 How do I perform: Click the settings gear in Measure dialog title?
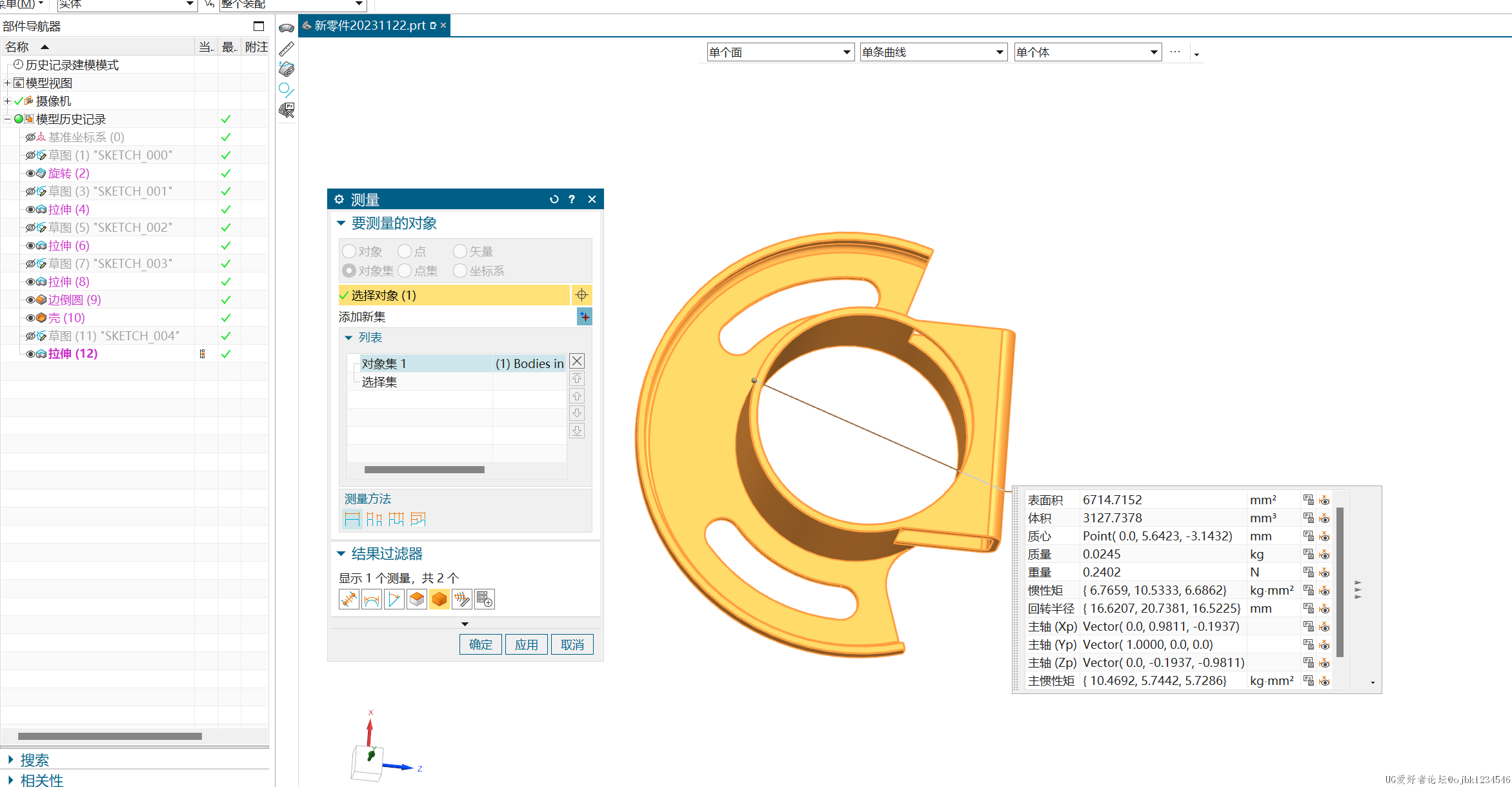[339, 199]
